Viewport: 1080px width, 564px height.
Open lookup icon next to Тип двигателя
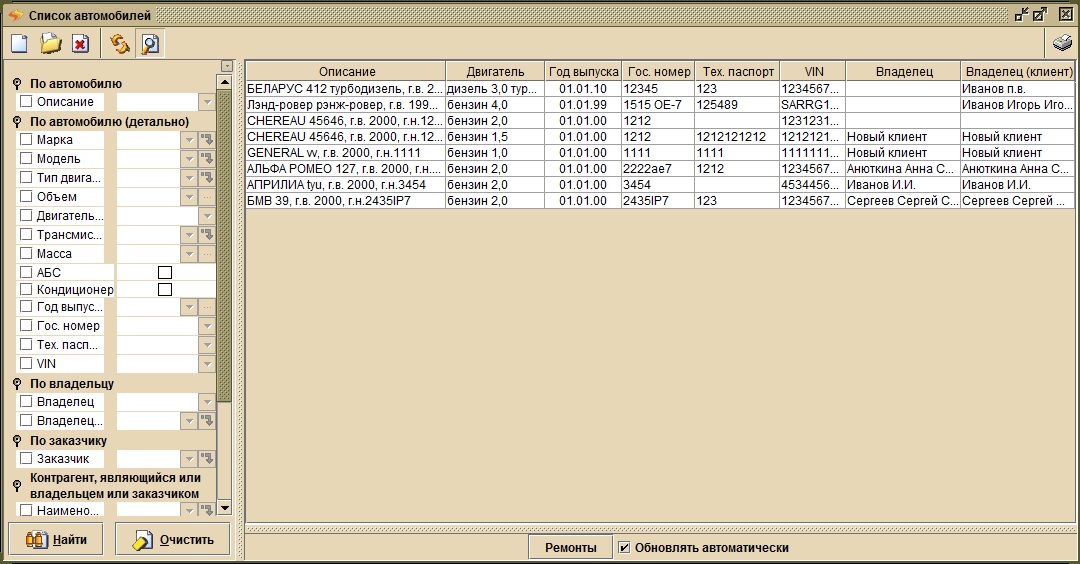(207, 178)
